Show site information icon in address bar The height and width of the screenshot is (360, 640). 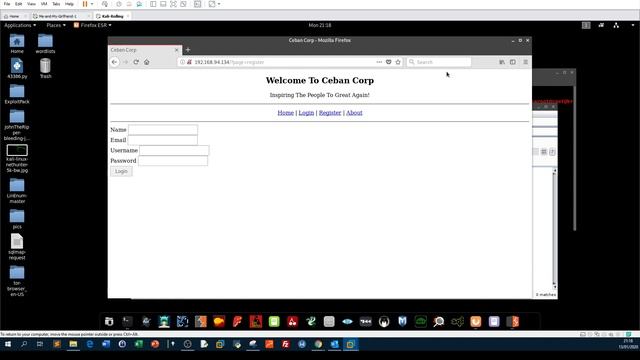click(182, 62)
